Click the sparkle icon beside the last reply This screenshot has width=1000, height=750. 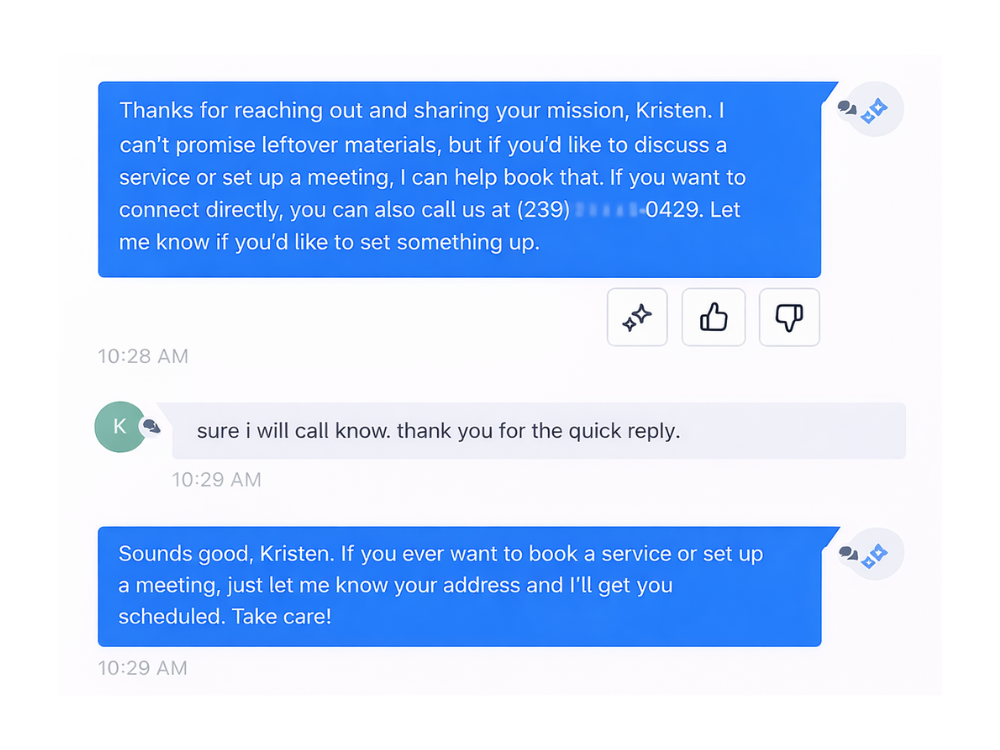(x=875, y=556)
